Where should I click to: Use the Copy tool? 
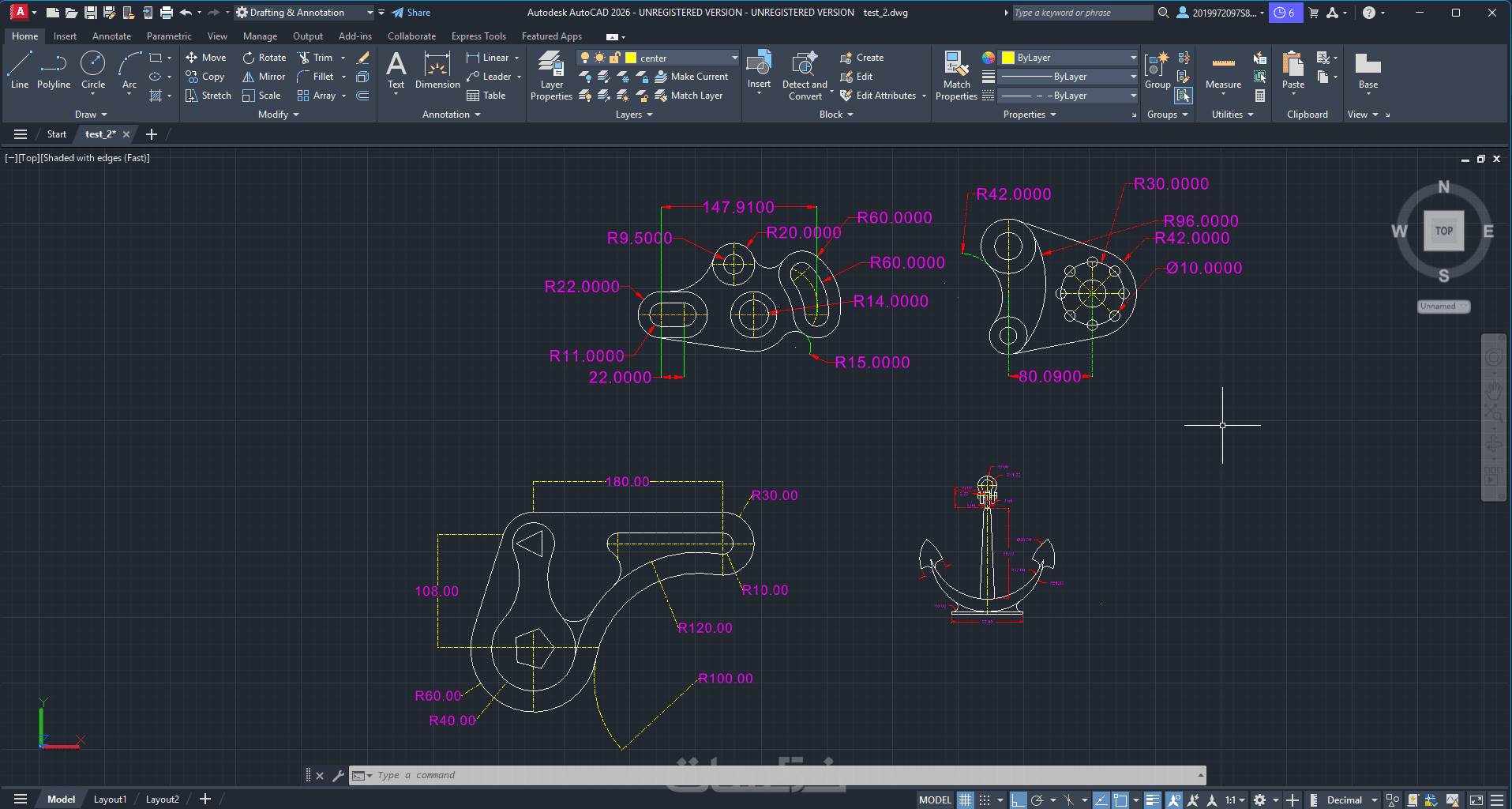click(205, 77)
